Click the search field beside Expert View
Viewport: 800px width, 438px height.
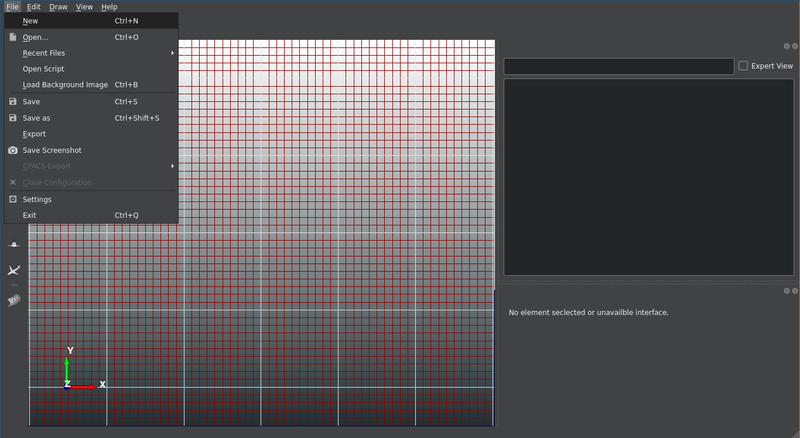[x=618, y=66]
